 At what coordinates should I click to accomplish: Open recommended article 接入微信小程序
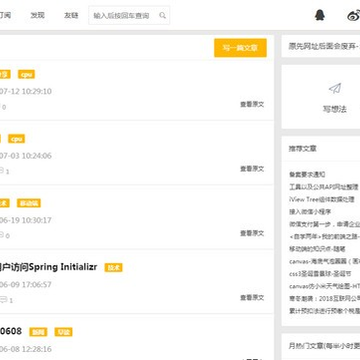(x=310, y=212)
